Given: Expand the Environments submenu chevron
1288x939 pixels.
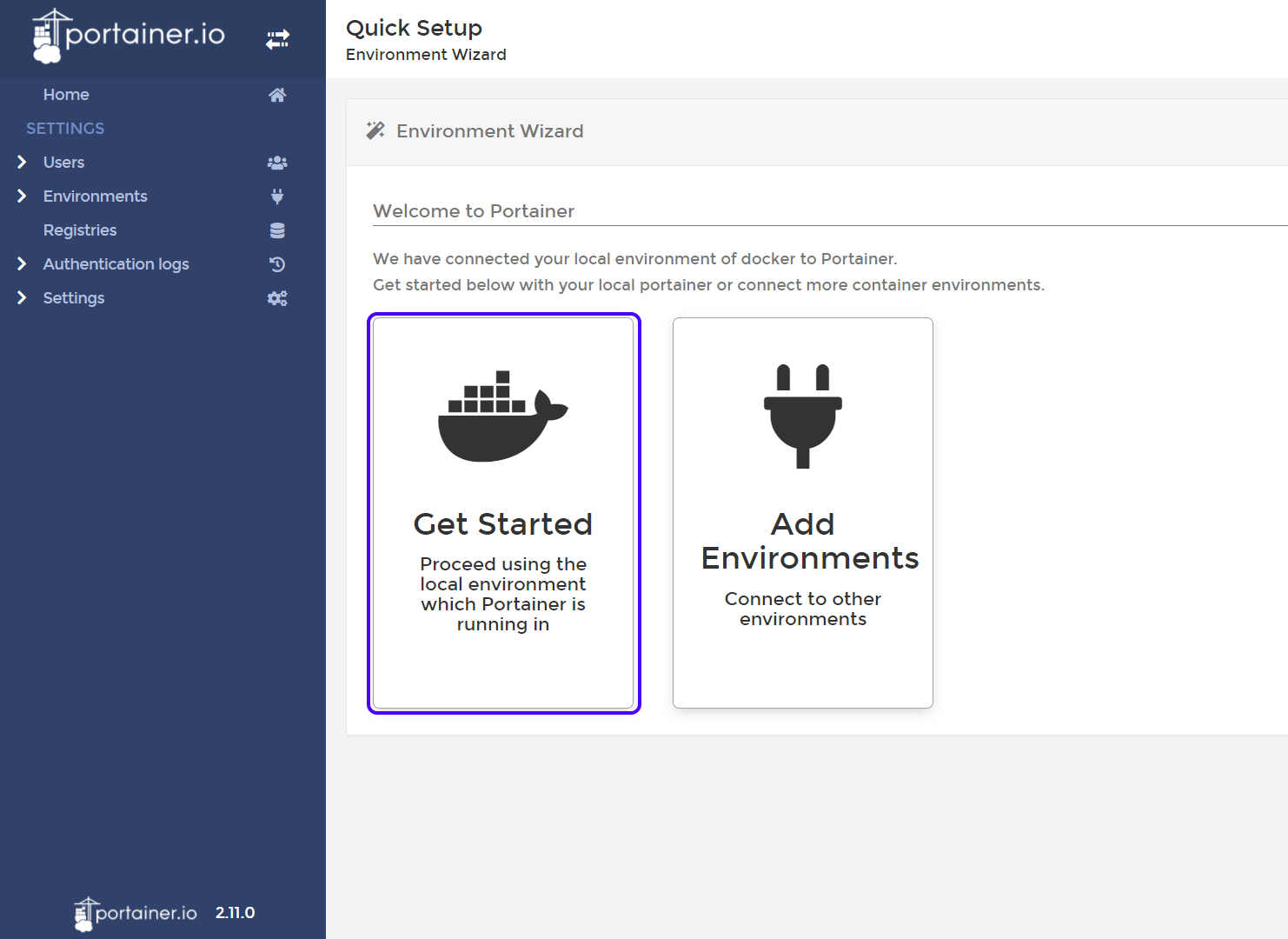Looking at the screenshot, I should pos(22,196).
